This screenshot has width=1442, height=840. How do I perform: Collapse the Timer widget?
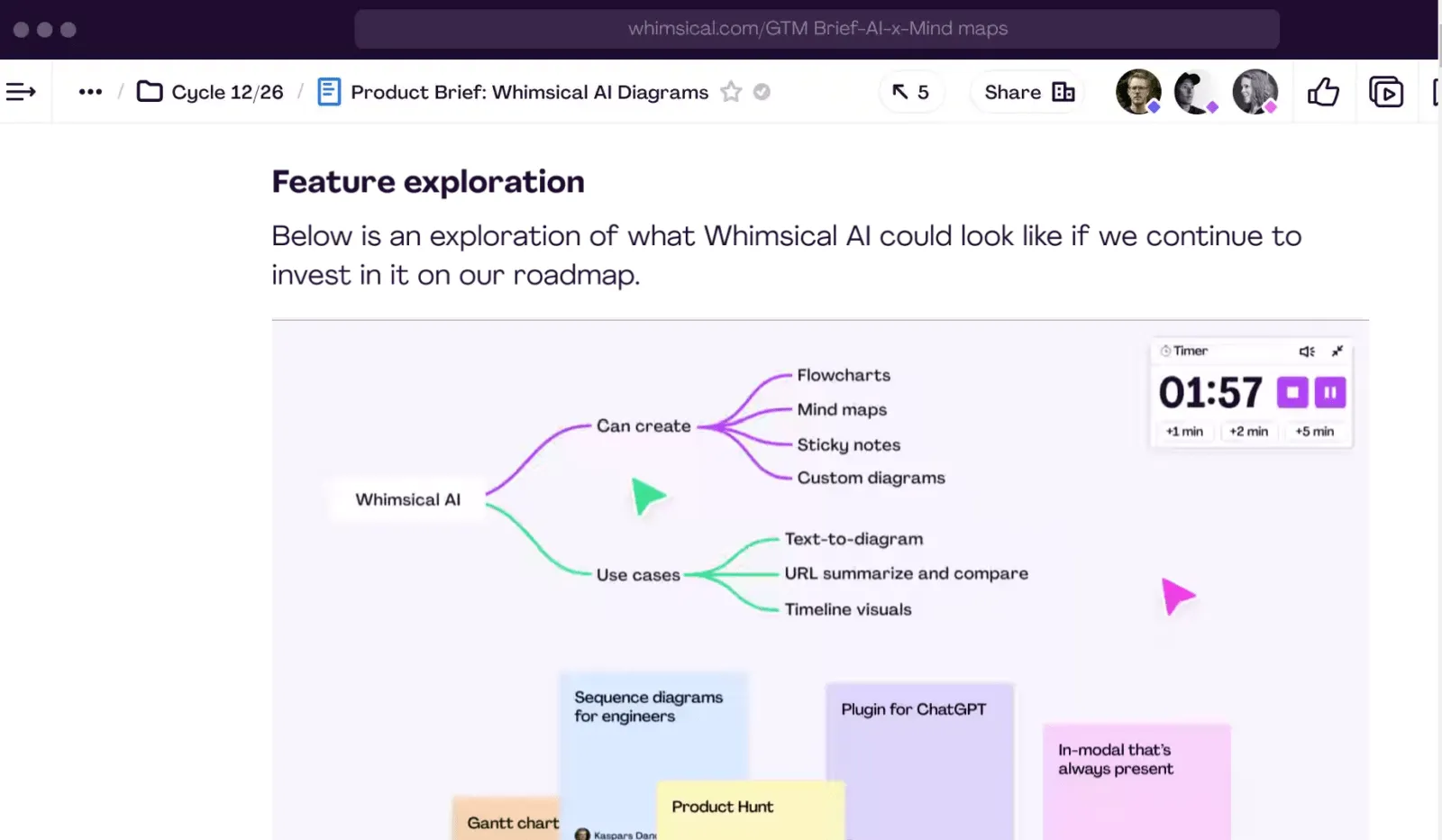1337,352
